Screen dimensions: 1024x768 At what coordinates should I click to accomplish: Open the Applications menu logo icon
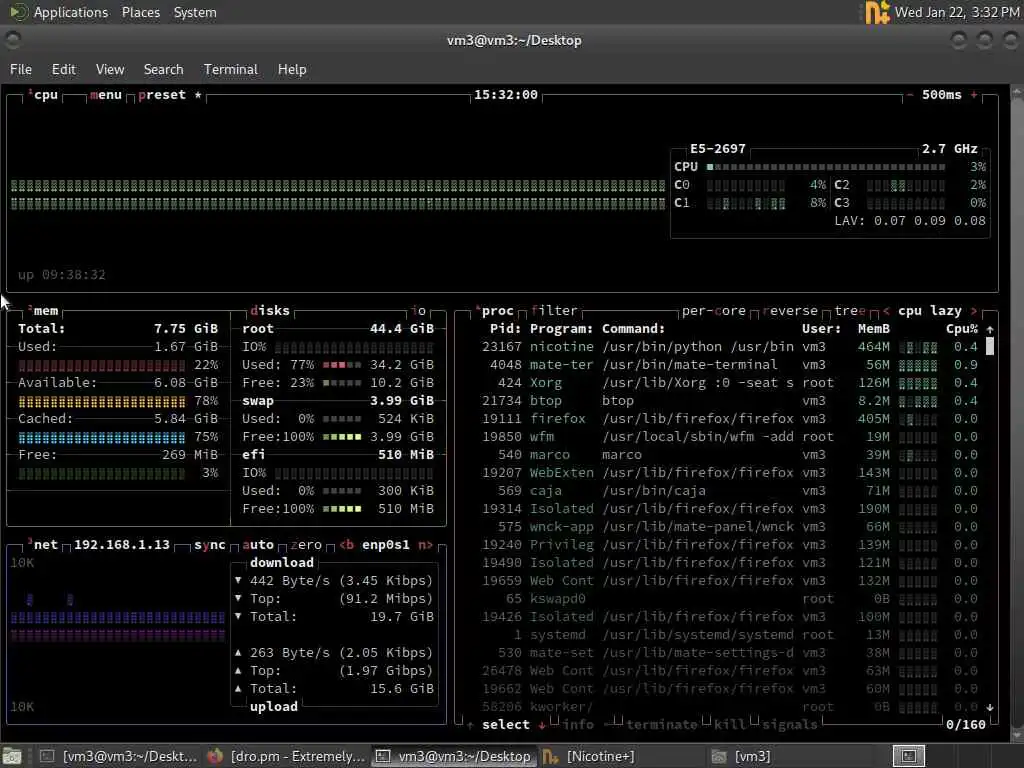click(x=18, y=12)
